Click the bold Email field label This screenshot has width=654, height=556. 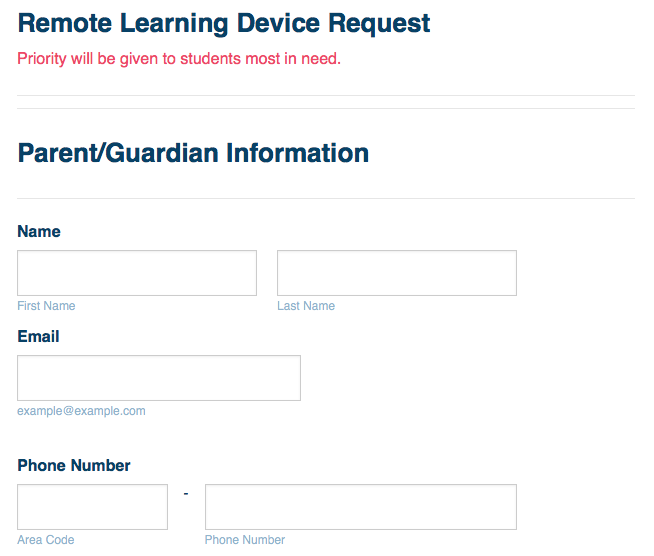[x=39, y=337]
